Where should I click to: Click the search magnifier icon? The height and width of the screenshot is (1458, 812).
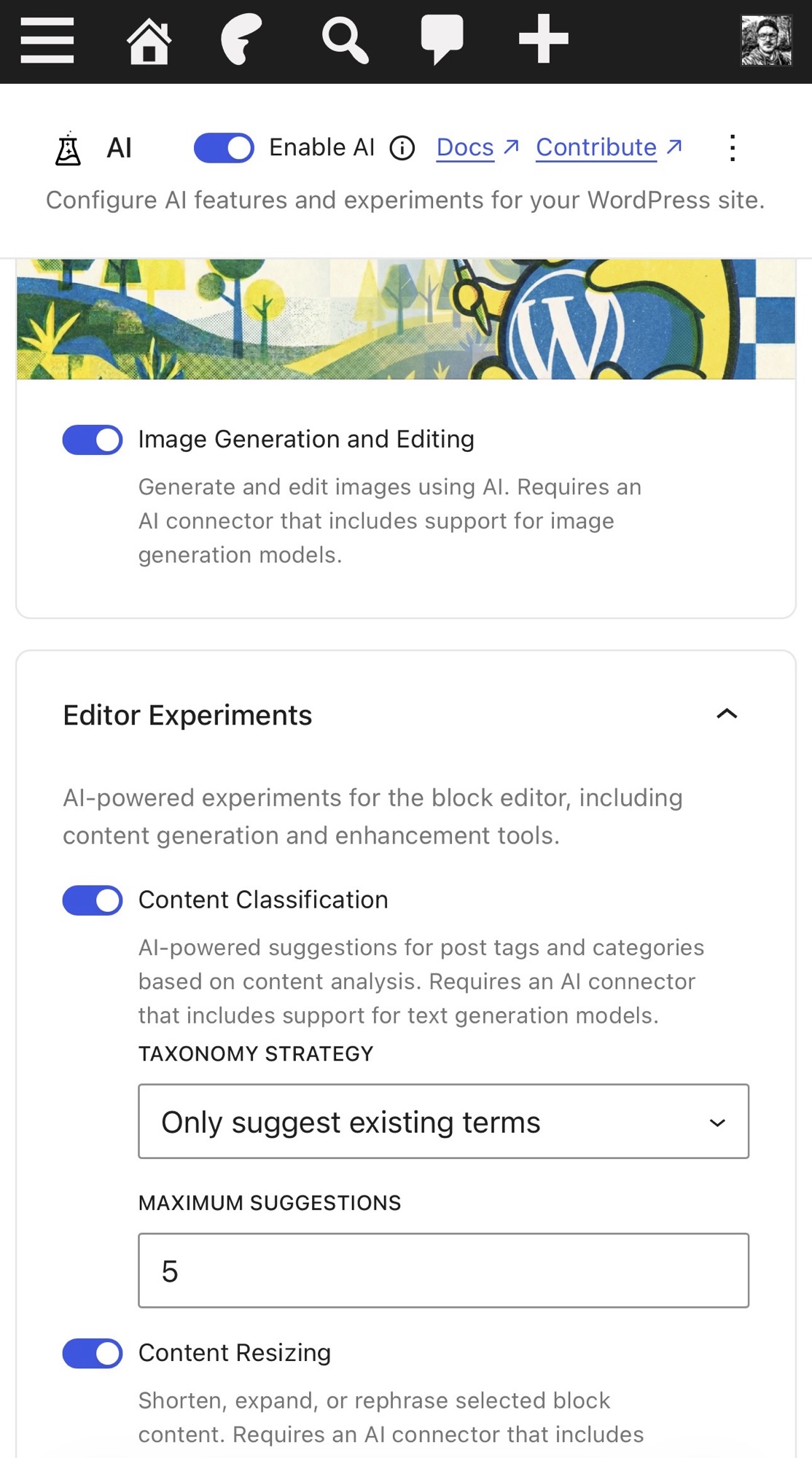point(346,41)
